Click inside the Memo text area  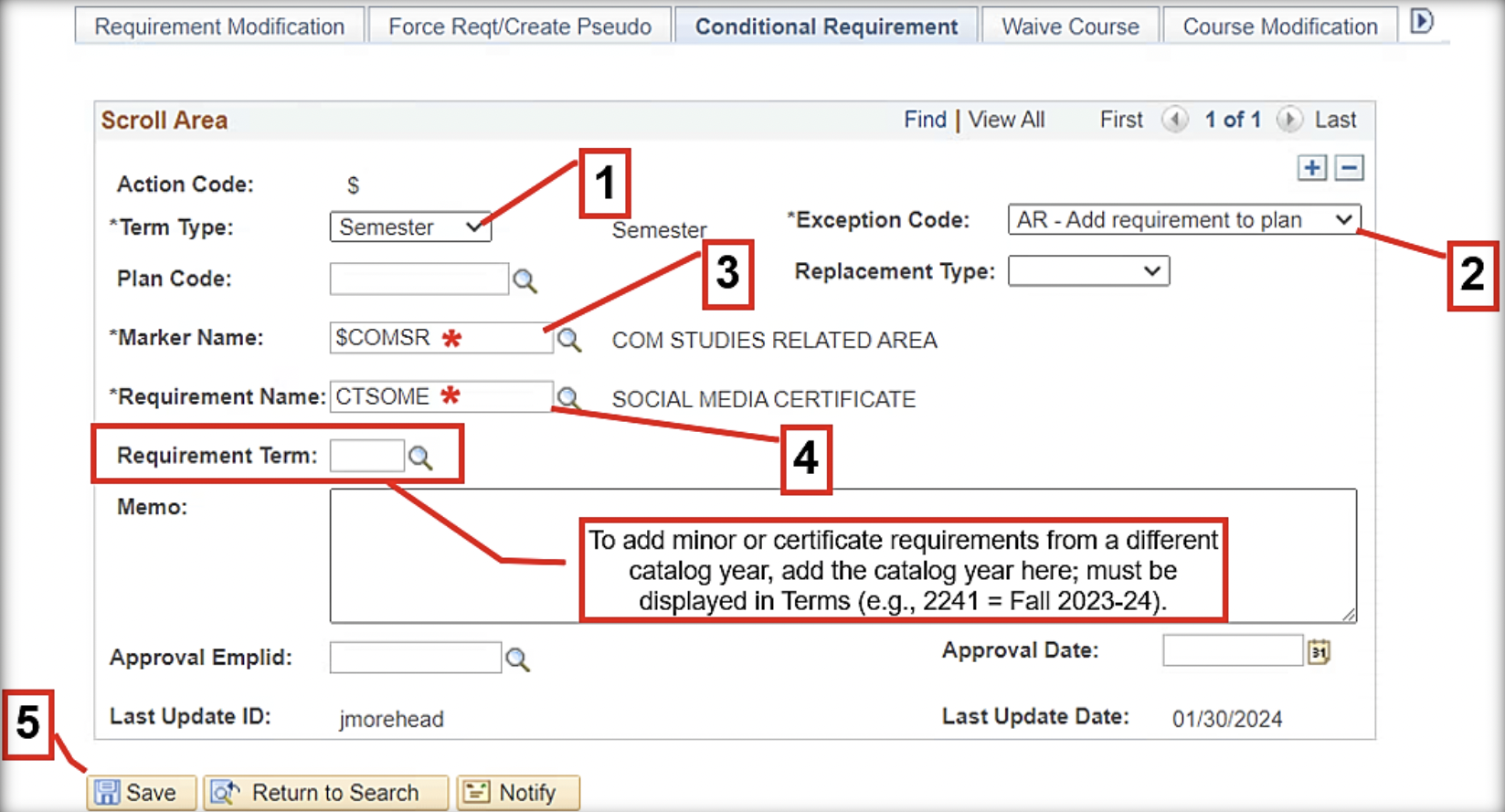pyautogui.click(x=448, y=557)
